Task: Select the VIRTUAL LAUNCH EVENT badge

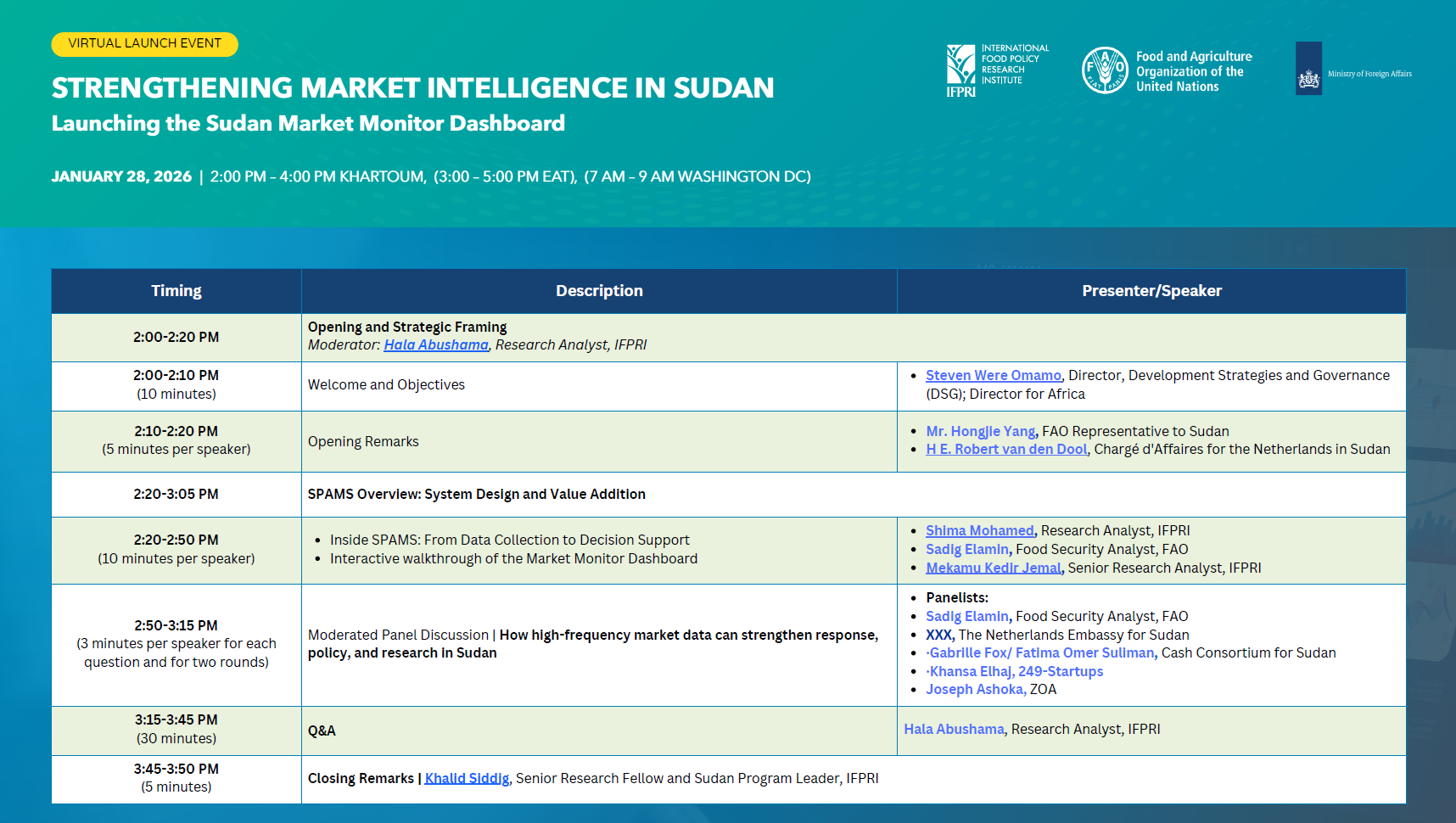Action: (x=144, y=43)
